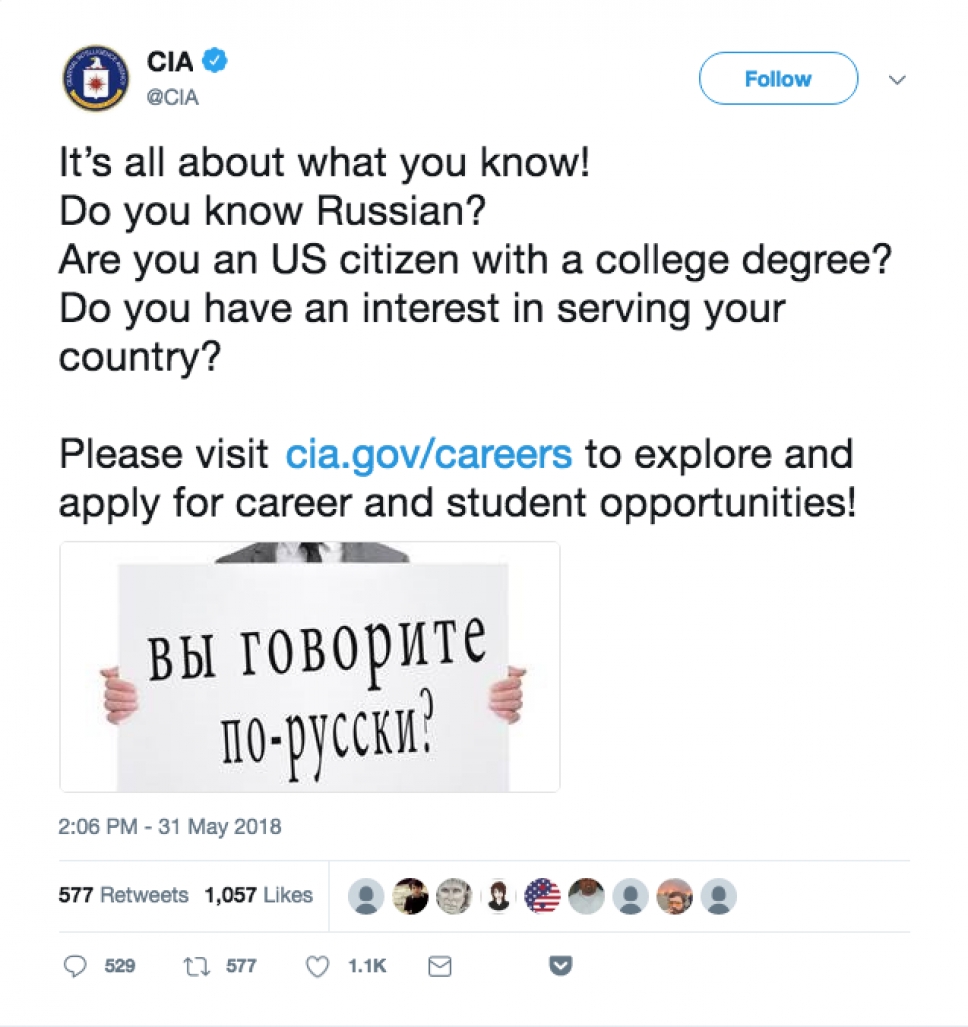Save tweet with the Pocket icon
The height and width of the screenshot is (1027, 968).
tap(561, 966)
